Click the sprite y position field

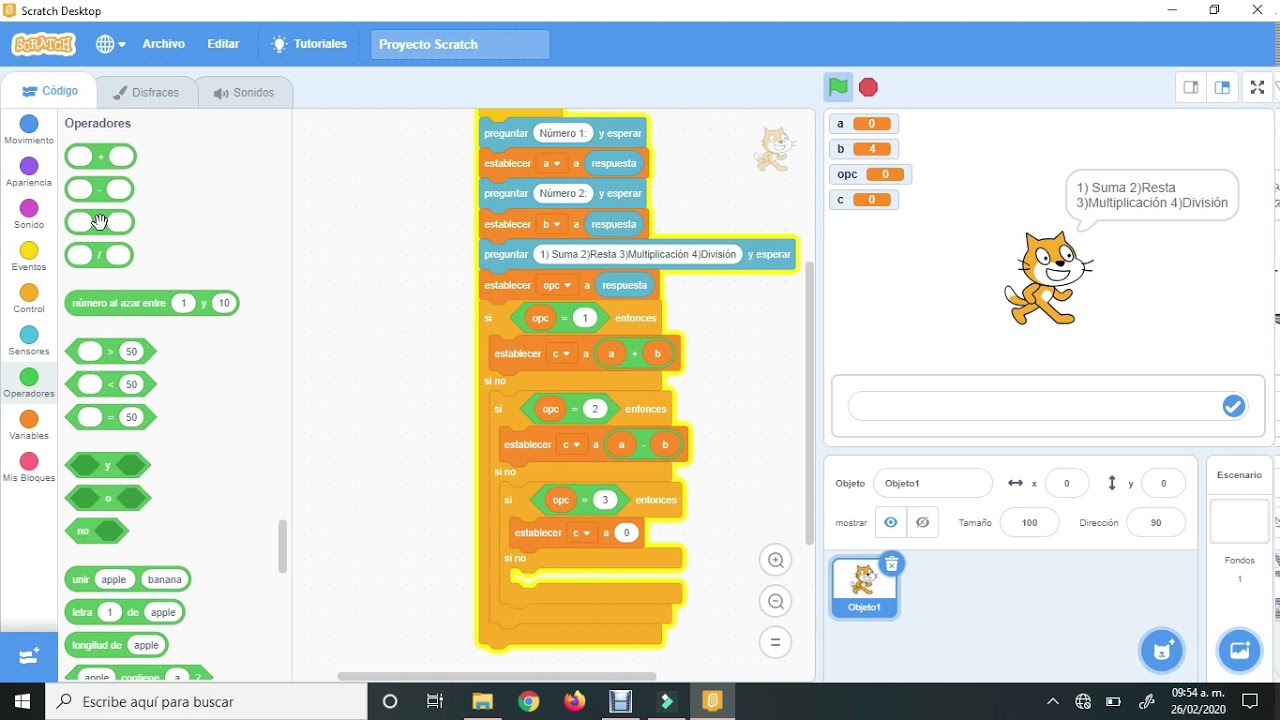coord(1163,483)
